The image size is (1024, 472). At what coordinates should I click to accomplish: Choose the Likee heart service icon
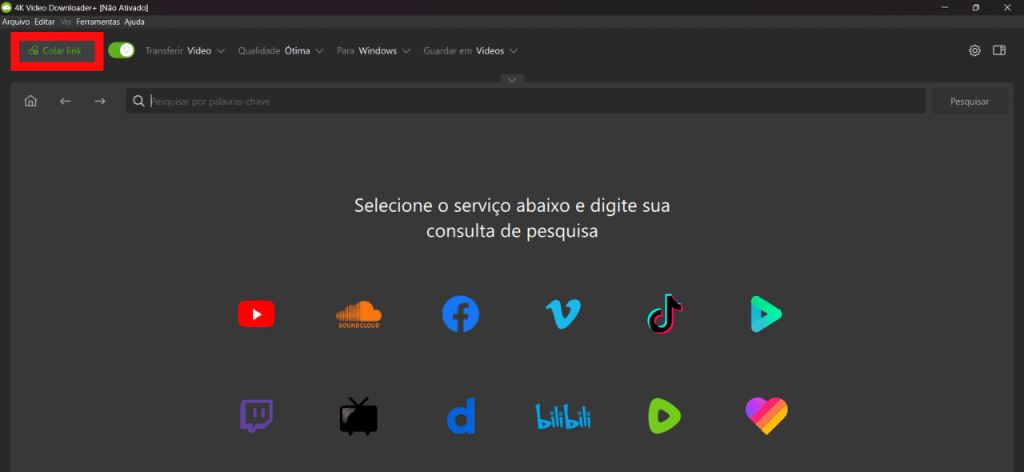(x=766, y=416)
